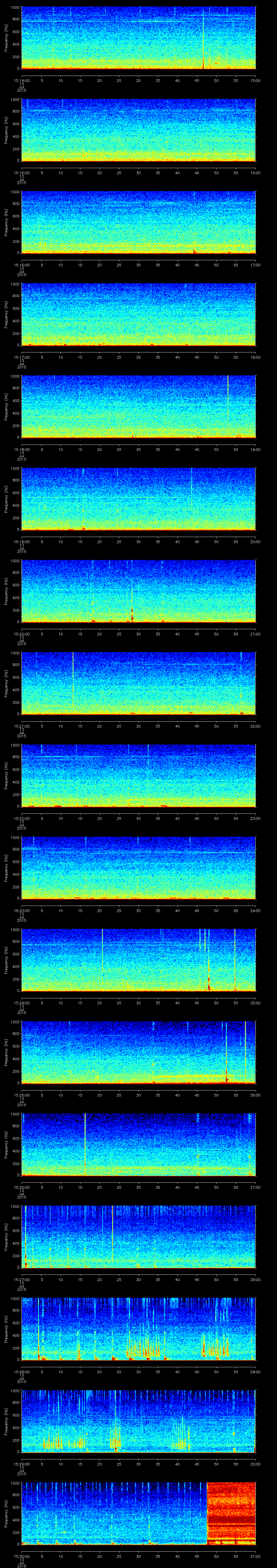Select the spectrogram panel starting at 15:19:00
The height and width of the screenshot is (1568, 277).
pyautogui.click(x=138, y=499)
